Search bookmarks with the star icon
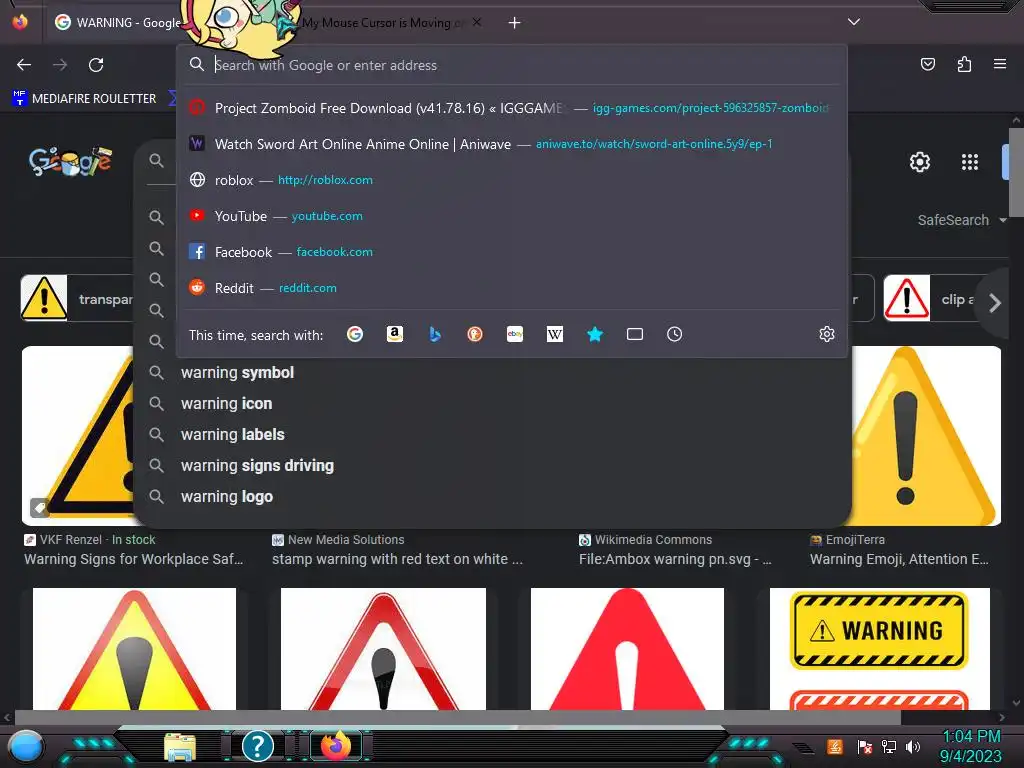The width and height of the screenshot is (1024, 768). [x=595, y=334]
